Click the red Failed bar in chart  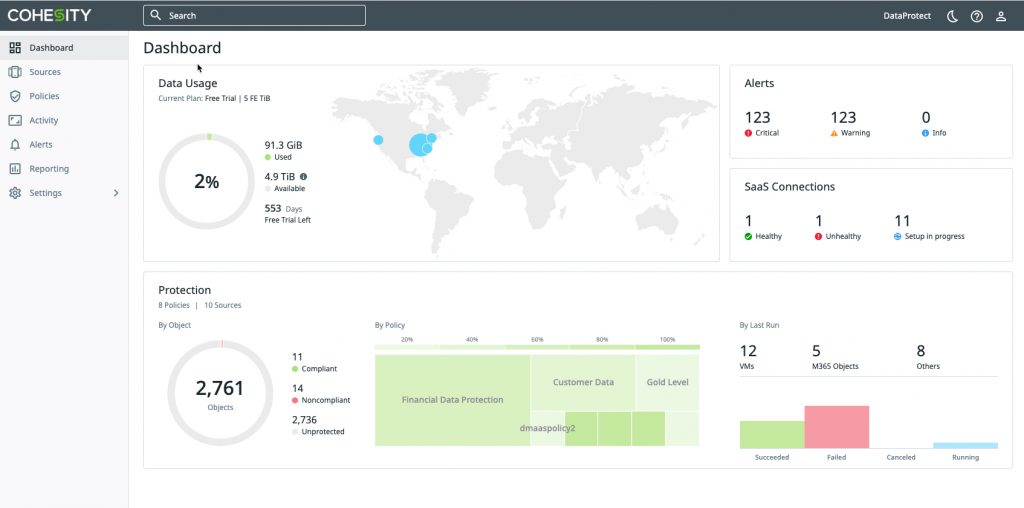click(836, 427)
